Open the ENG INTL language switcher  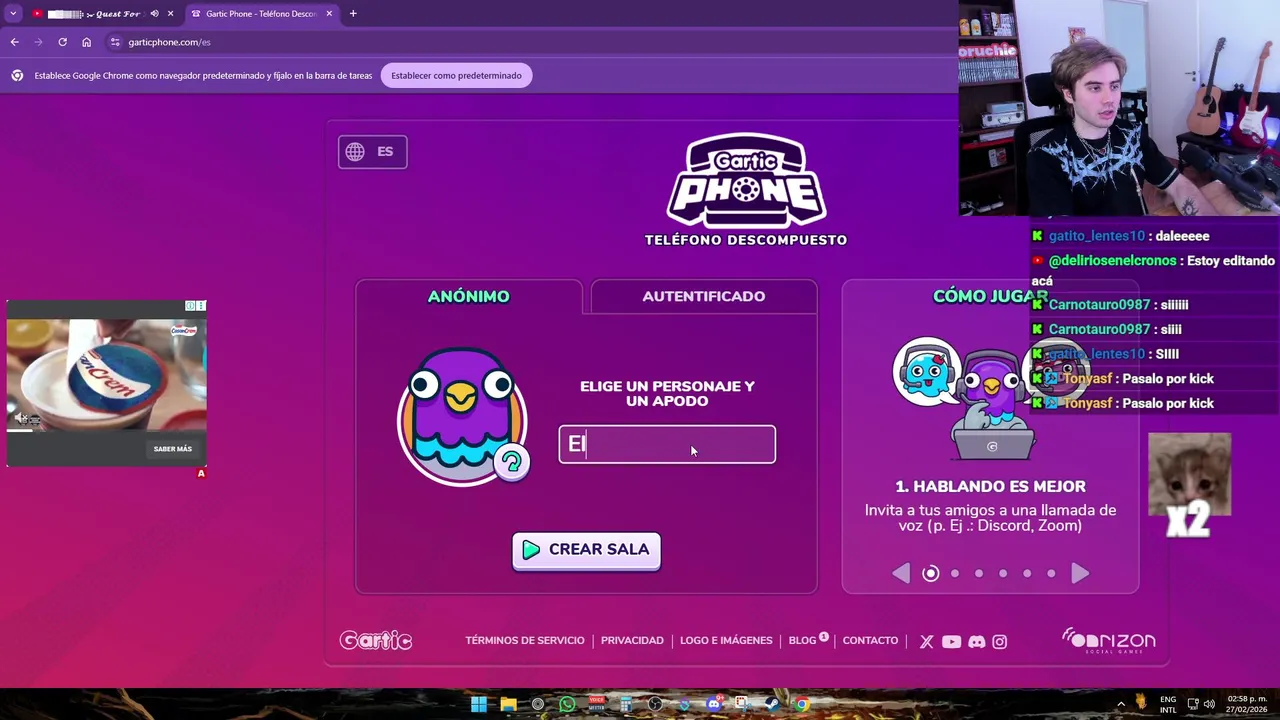[x=1168, y=704]
